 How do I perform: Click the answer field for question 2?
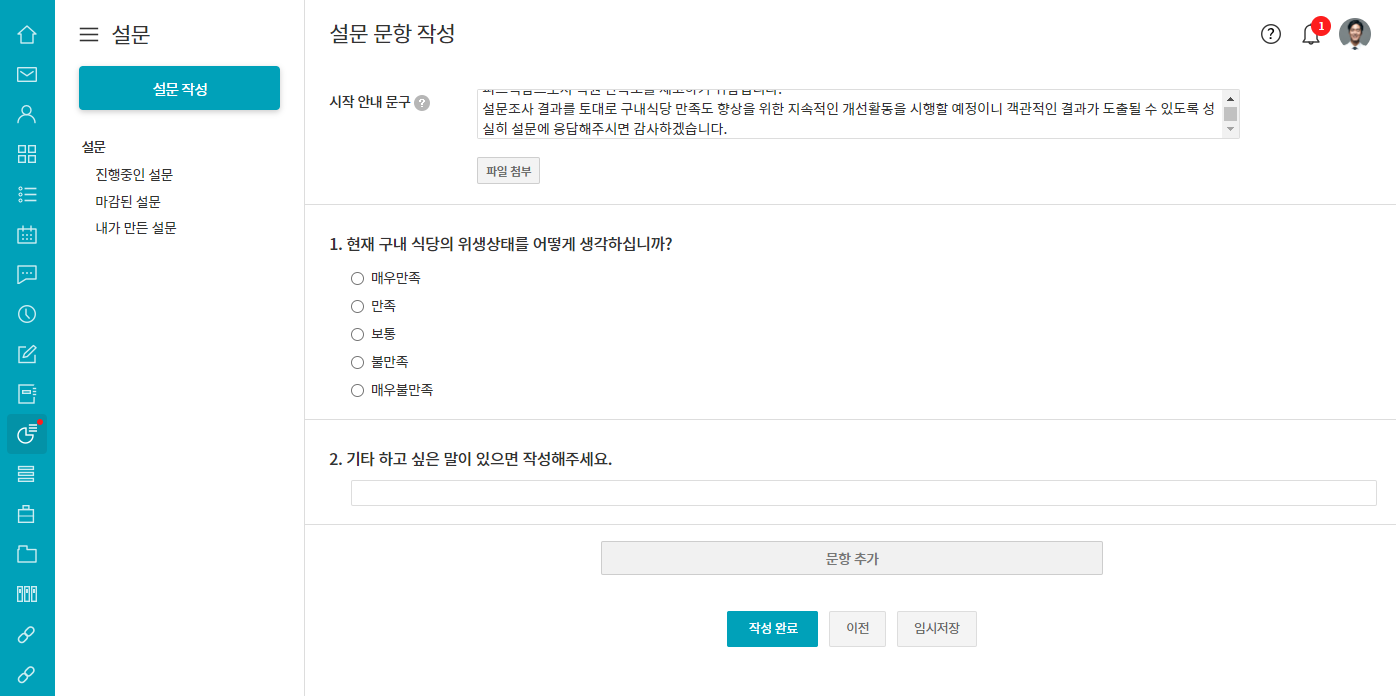[863, 493]
